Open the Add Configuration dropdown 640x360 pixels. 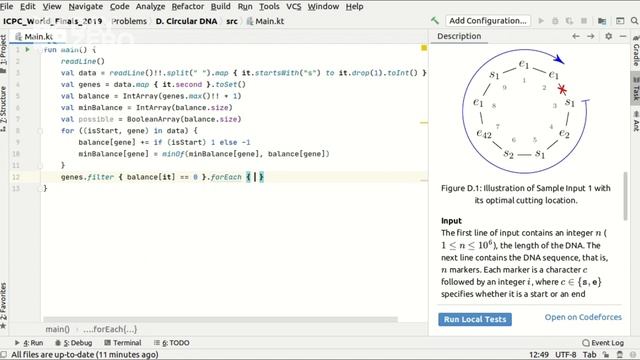click(x=488, y=21)
